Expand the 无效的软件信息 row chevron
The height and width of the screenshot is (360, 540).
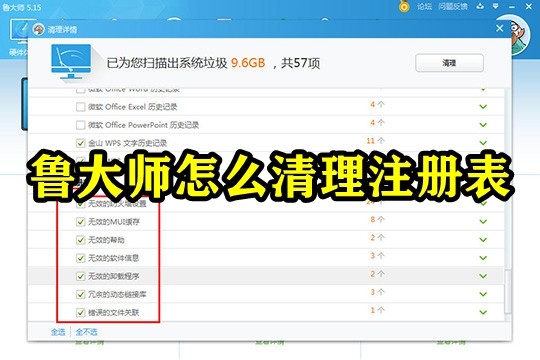[x=483, y=258]
